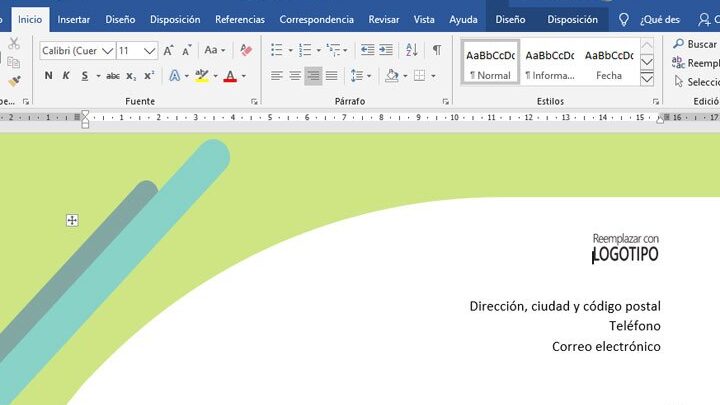Click the Cut scissors icon
This screenshot has height=405, width=720.
(x=14, y=44)
